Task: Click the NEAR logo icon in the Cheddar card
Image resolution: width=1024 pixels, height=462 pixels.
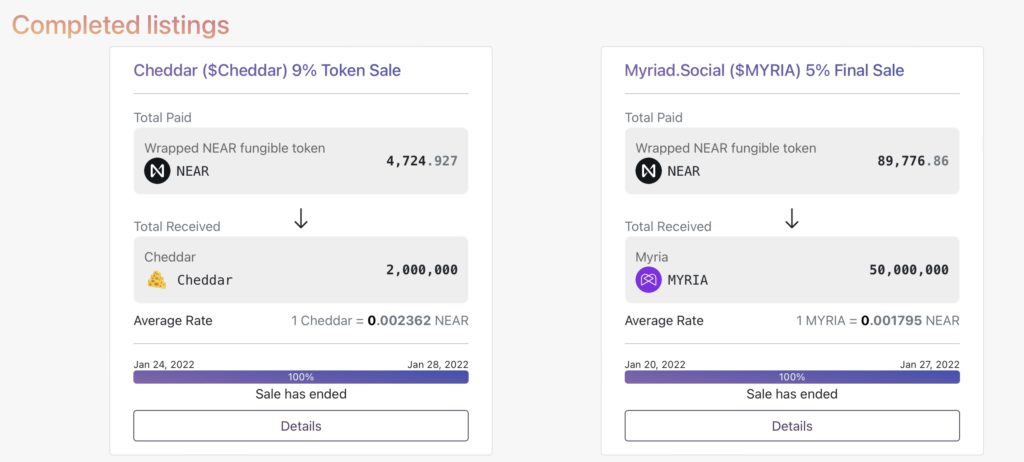Action: 157,171
